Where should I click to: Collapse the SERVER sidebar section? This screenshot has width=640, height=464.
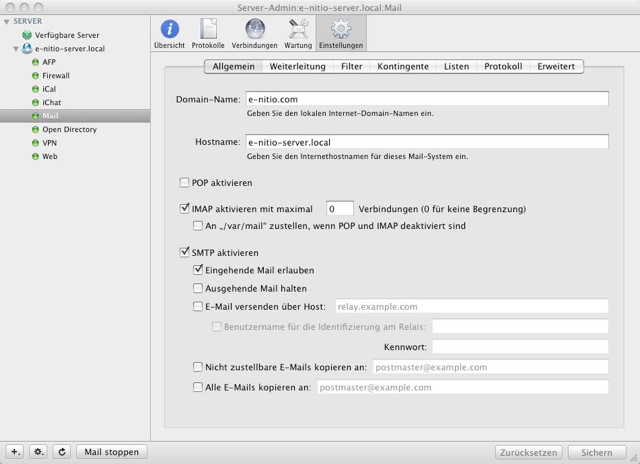coord(6,20)
